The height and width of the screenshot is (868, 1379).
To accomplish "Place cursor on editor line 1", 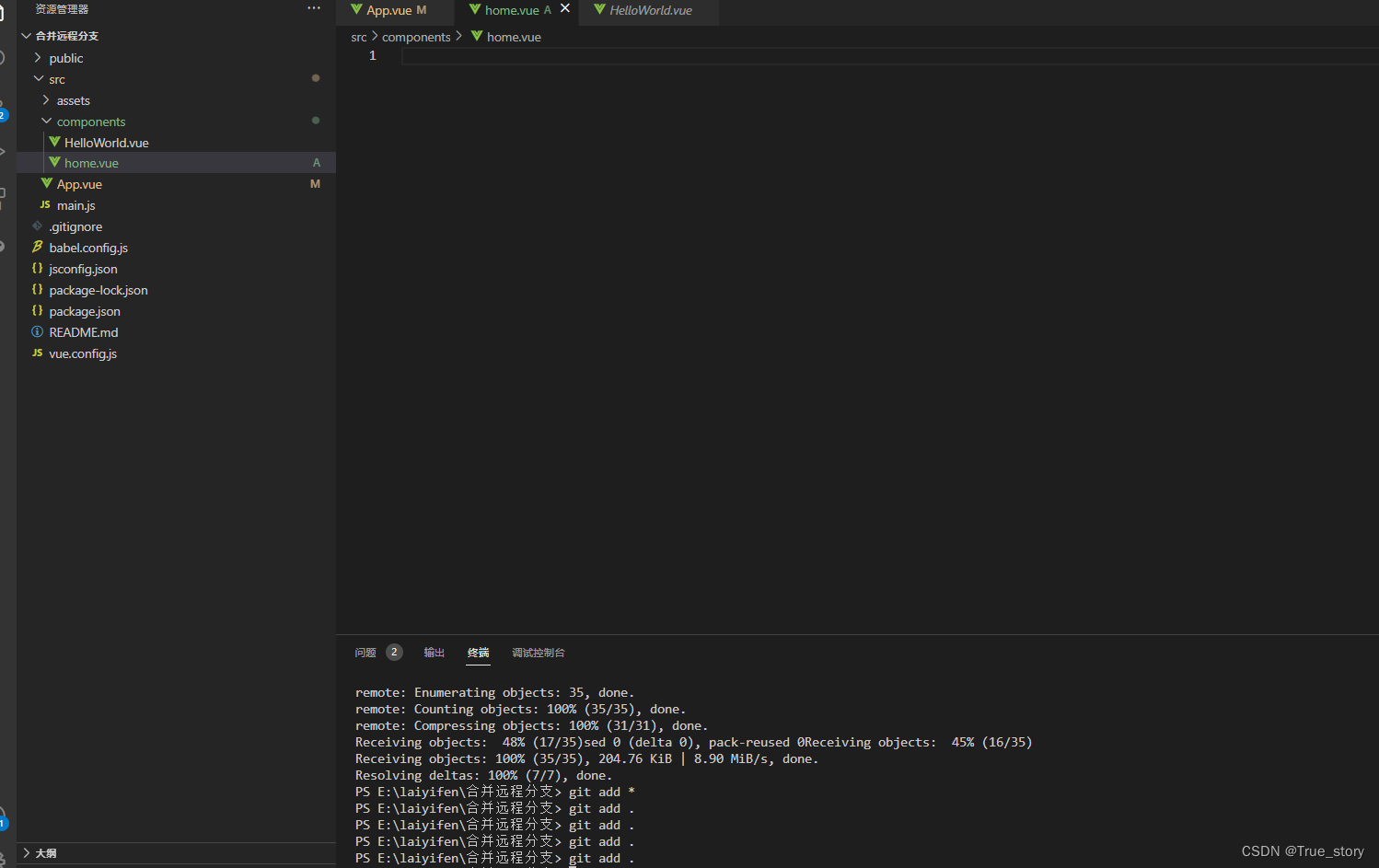I will 888,56.
